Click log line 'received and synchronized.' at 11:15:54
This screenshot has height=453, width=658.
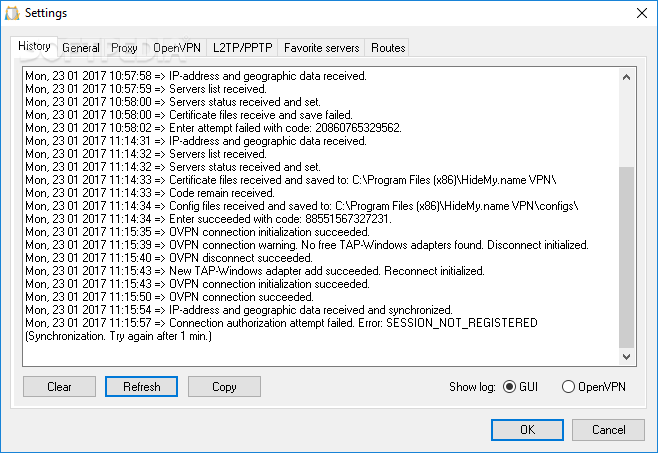239,310
